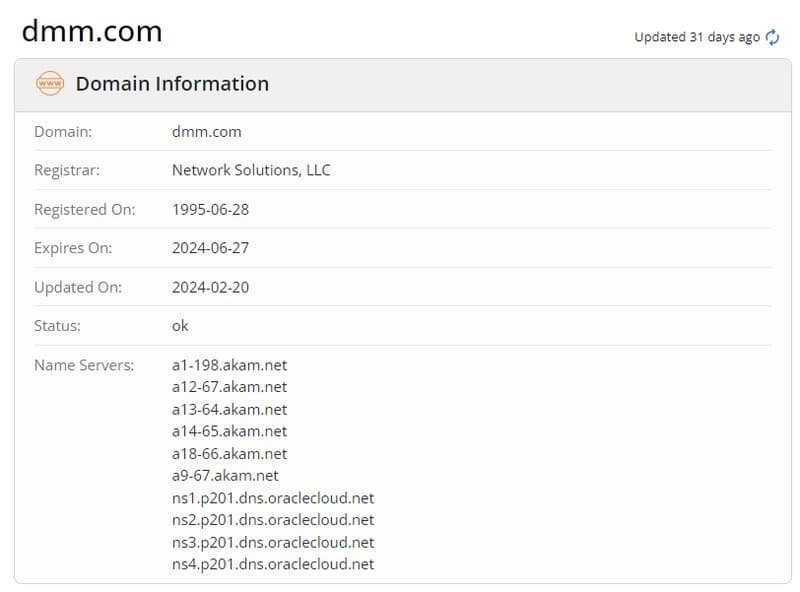Click the Domain Information header bar
This screenshot has width=800, height=592.
pos(400,84)
